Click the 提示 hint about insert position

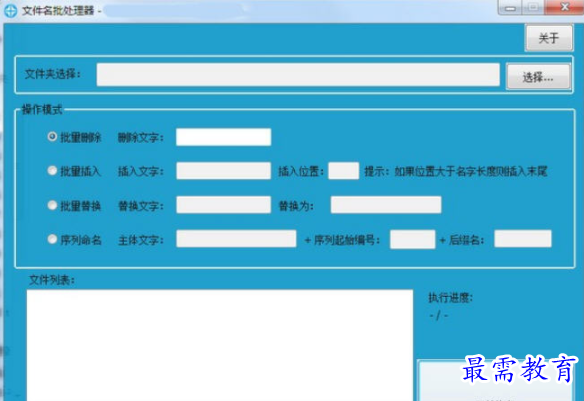[x=456, y=171]
